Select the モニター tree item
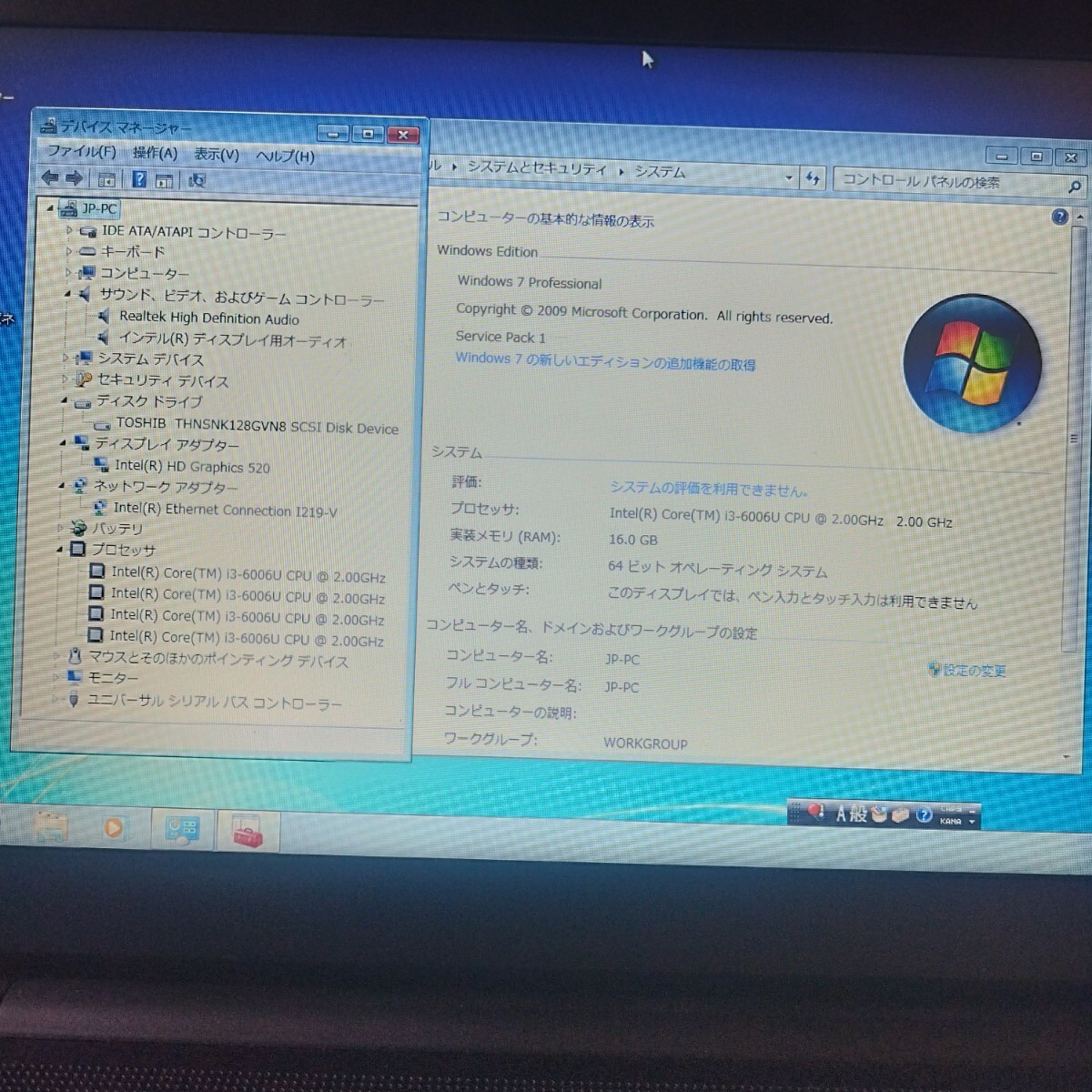1092x1092 pixels. coord(113,678)
